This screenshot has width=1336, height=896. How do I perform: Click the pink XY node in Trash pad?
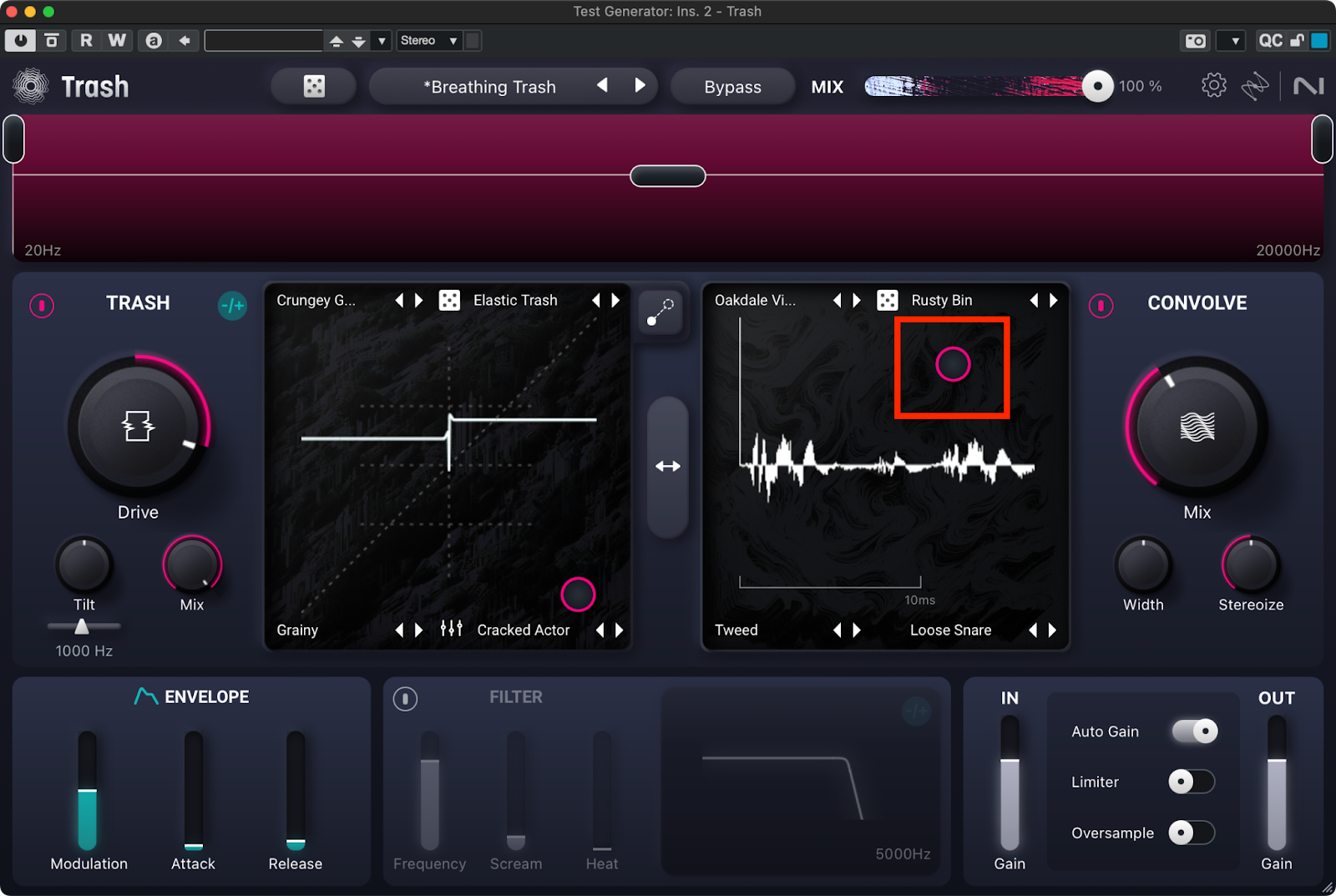[578, 594]
